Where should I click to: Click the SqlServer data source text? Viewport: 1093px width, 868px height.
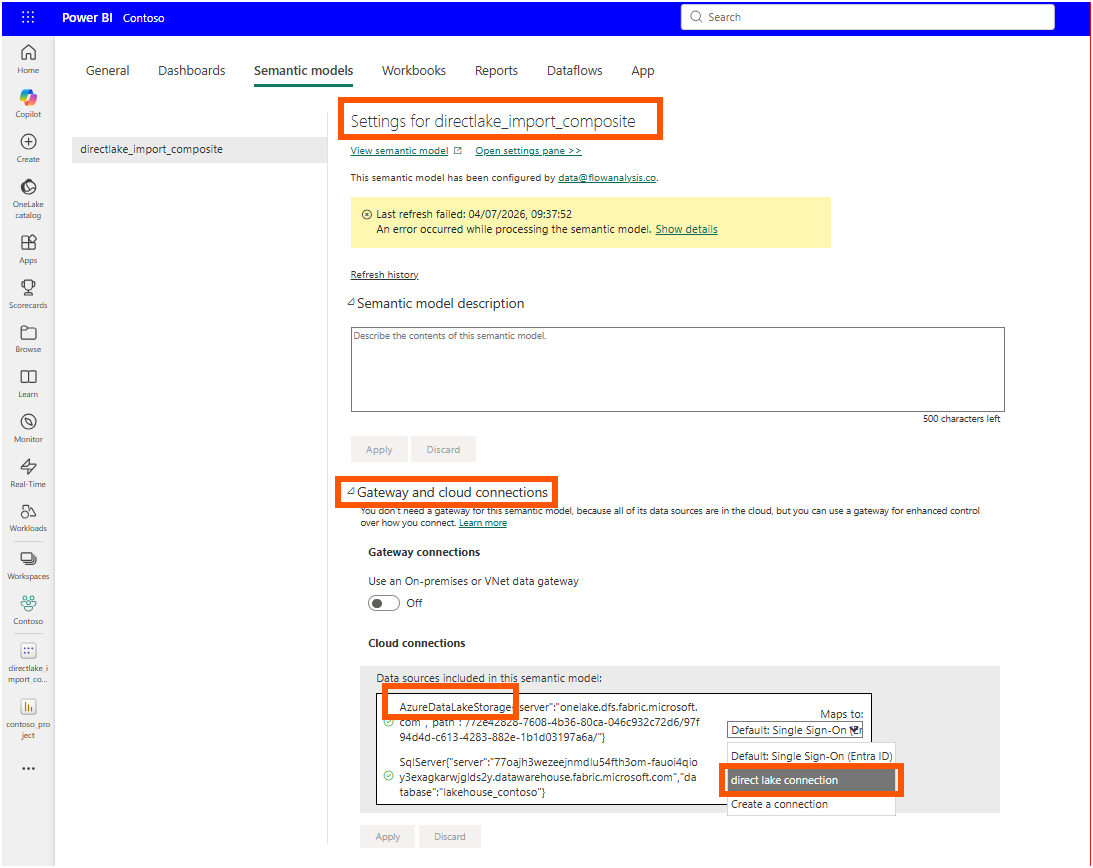pyautogui.click(x=549, y=777)
